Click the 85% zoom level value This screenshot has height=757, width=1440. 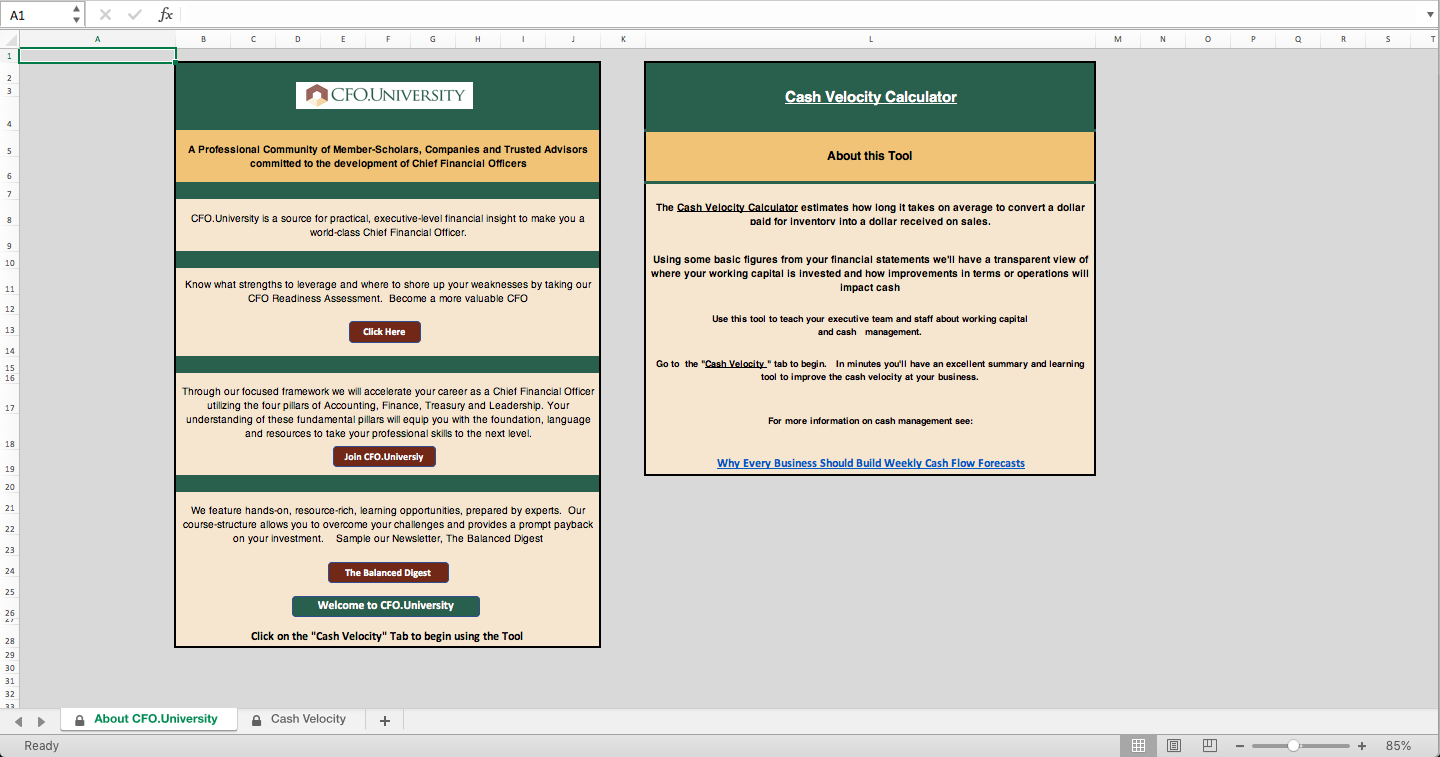(x=1398, y=746)
